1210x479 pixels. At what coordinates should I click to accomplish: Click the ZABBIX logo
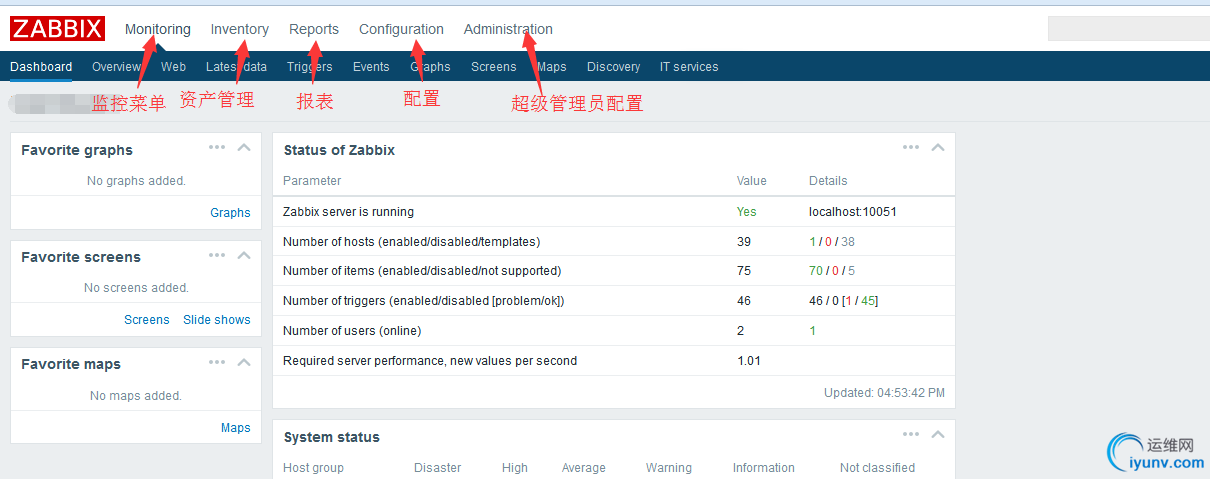[57, 29]
